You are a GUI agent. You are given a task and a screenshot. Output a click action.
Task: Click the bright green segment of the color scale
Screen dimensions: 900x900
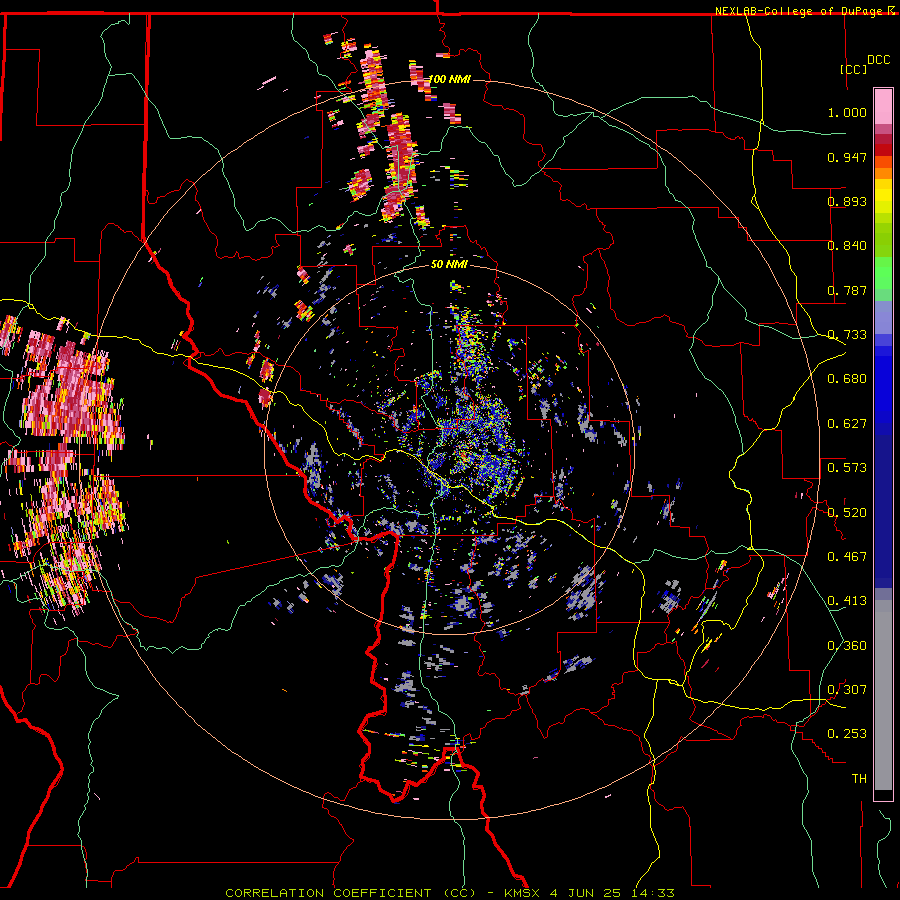coord(883,273)
